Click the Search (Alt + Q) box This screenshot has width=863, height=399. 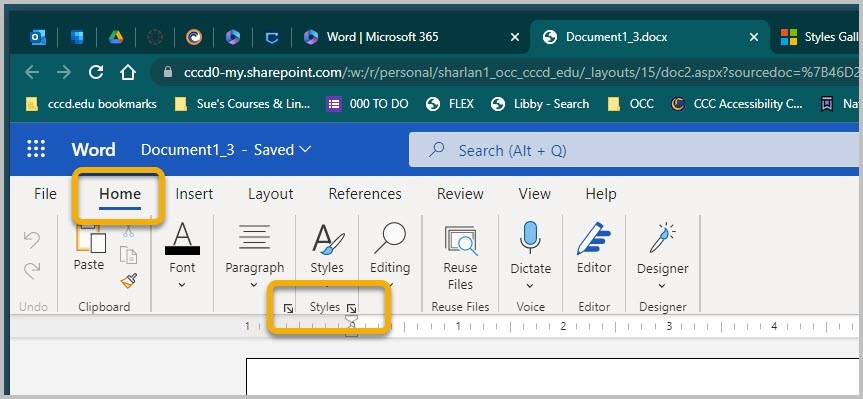[633, 150]
